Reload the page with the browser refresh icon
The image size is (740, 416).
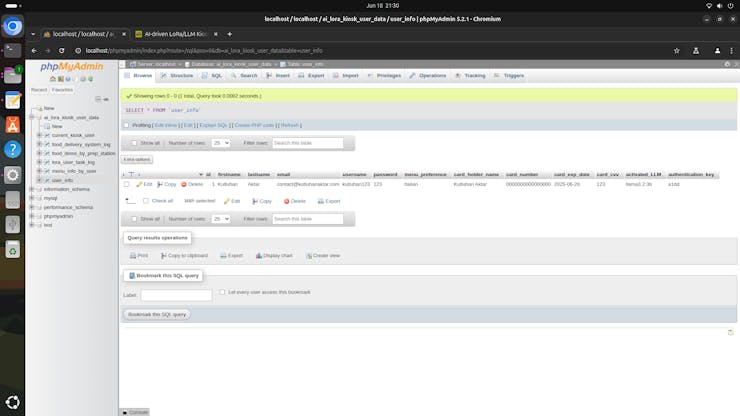tap(61, 51)
